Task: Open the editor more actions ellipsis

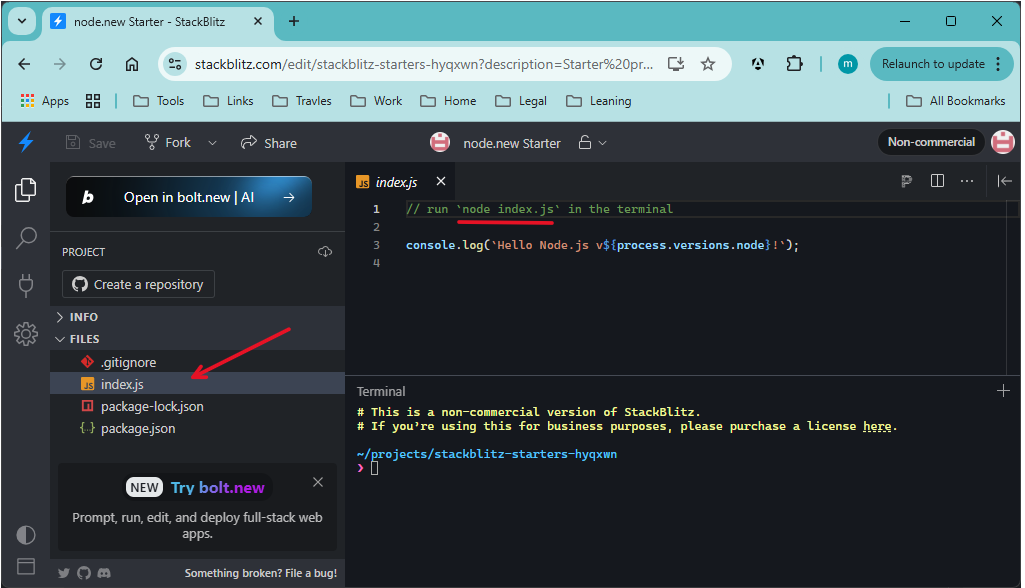Action: 967,181
